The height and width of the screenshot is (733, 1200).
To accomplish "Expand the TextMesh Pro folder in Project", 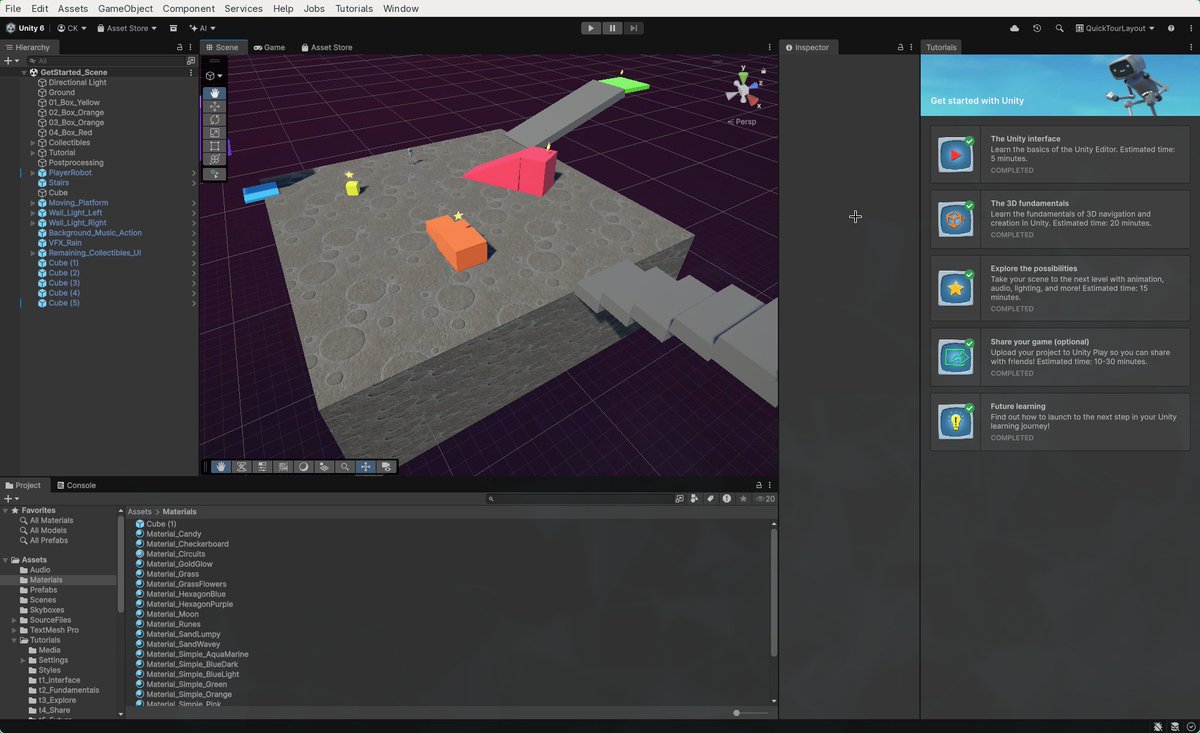I will click(x=14, y=630).
